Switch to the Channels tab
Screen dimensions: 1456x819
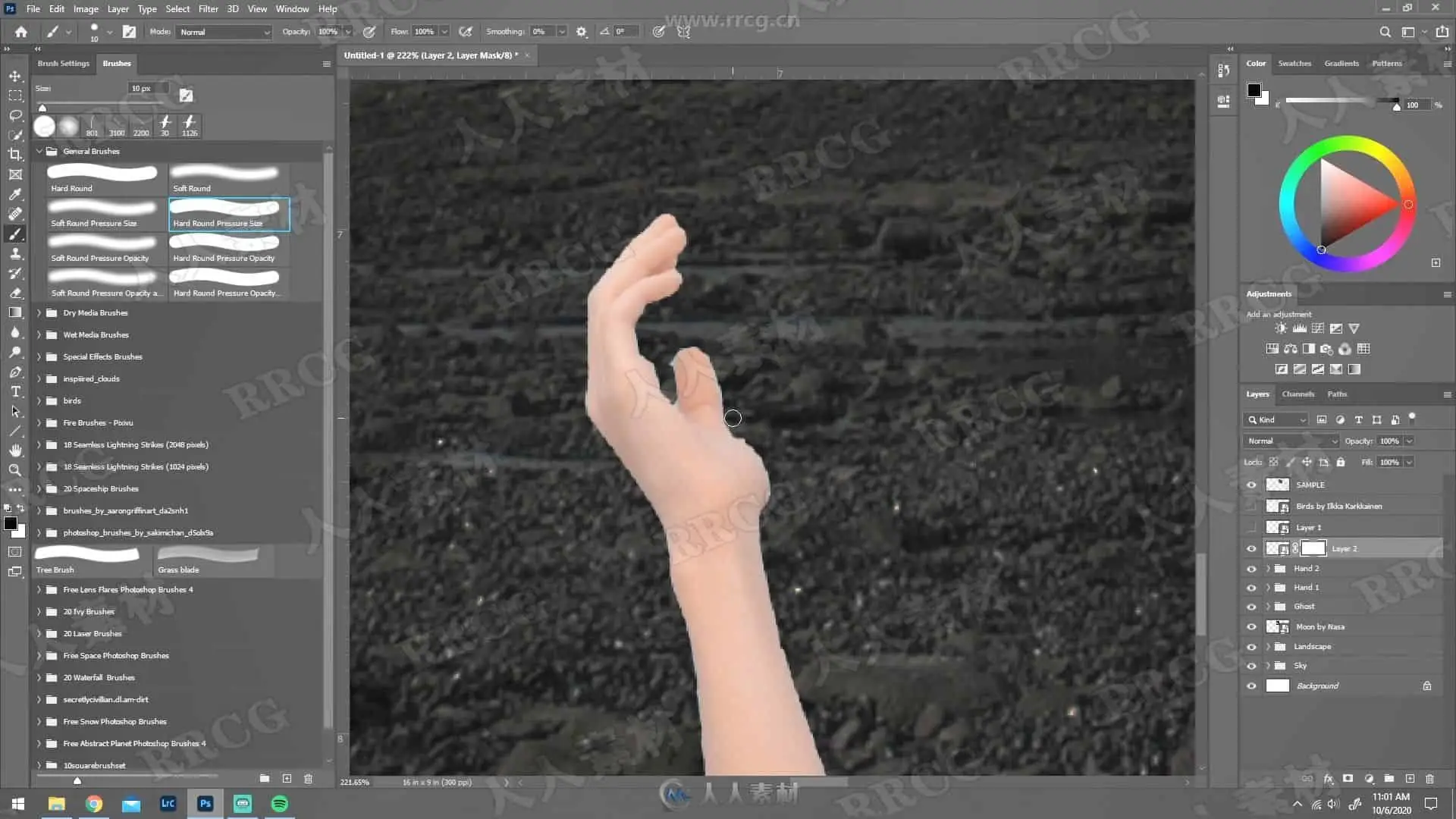(1298, 394)
